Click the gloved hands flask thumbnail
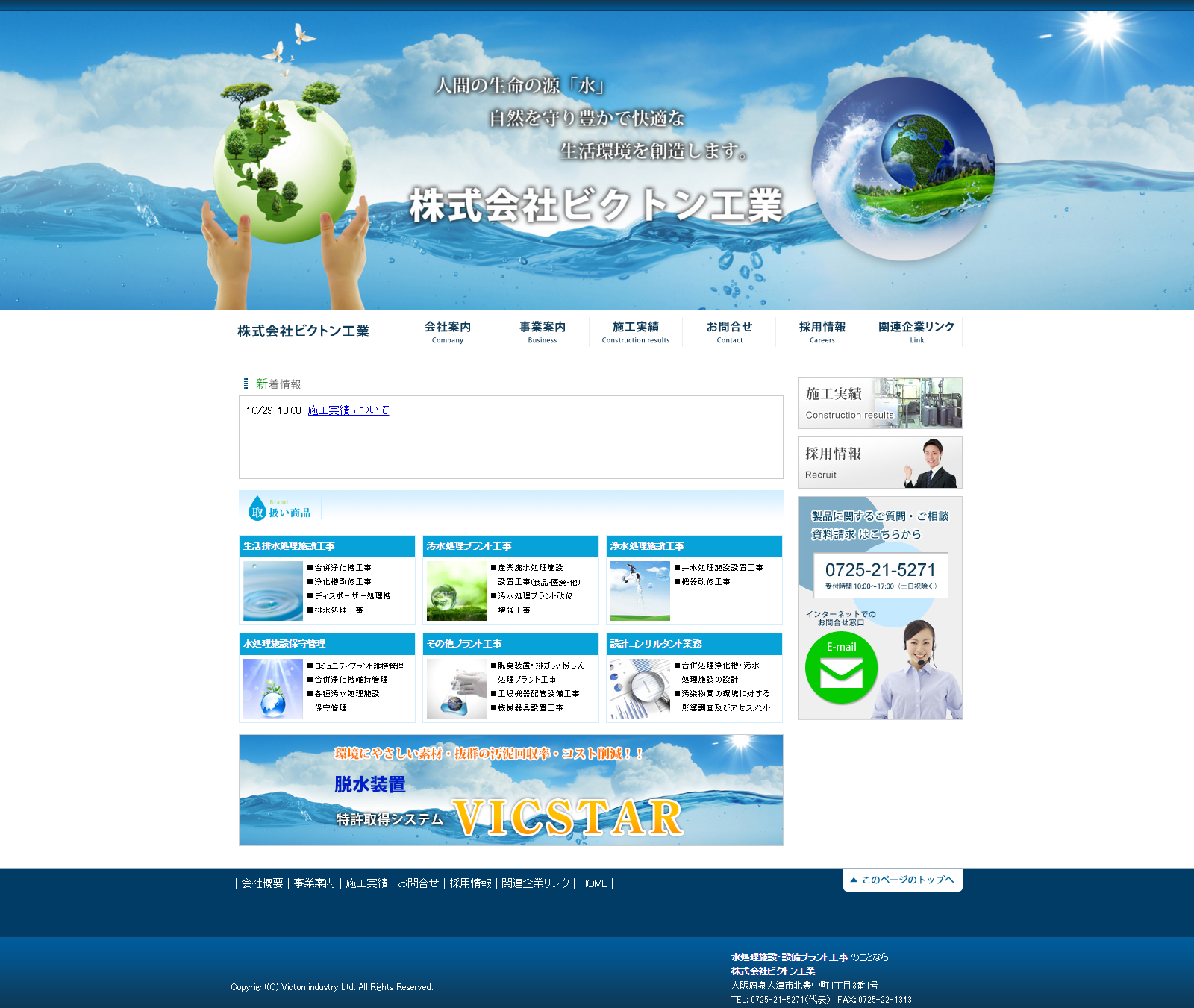This screenshot has width=1194, height=1008. pyautogui.click(x=456, y=688)
